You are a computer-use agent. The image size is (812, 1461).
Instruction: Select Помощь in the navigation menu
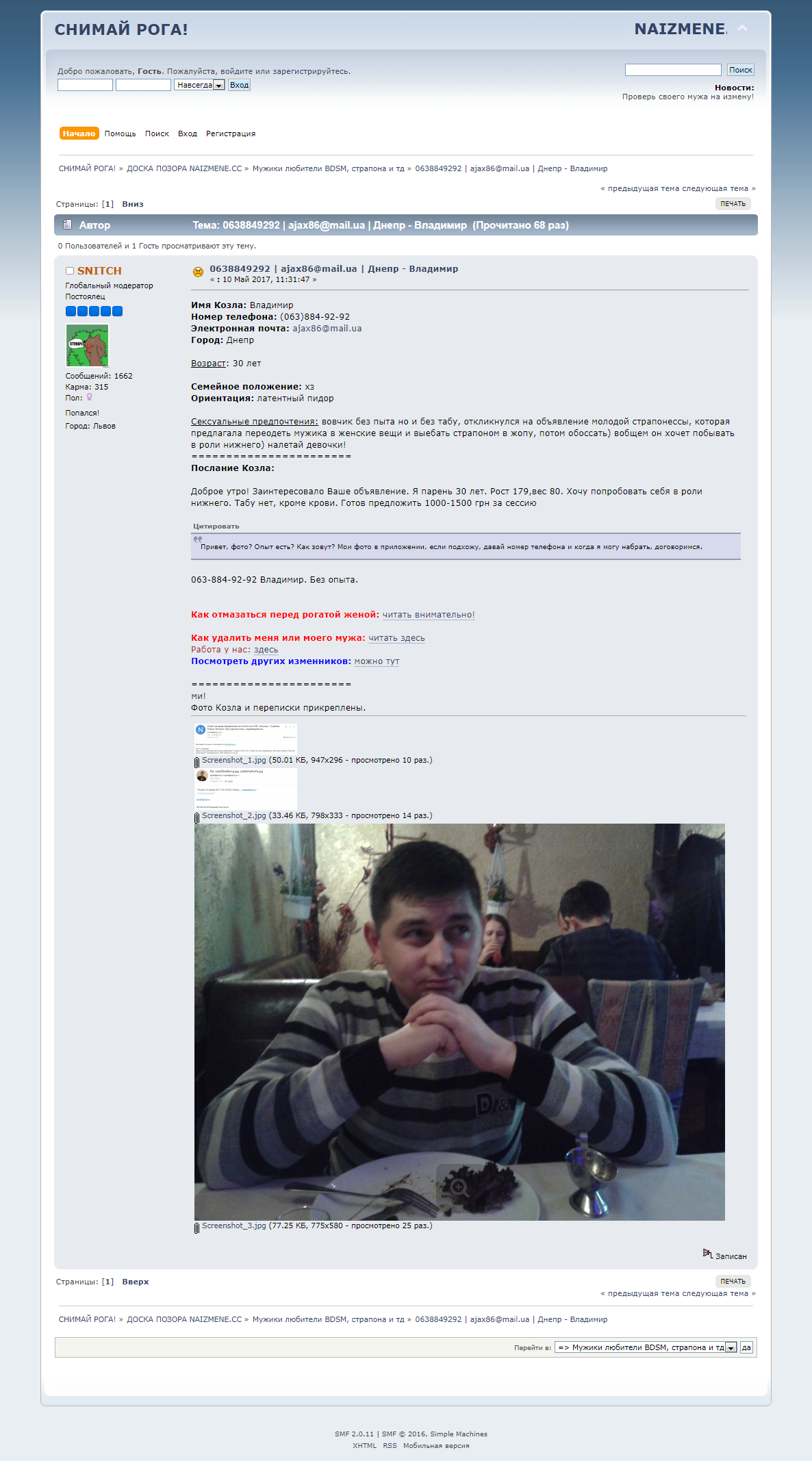(120, 134)
